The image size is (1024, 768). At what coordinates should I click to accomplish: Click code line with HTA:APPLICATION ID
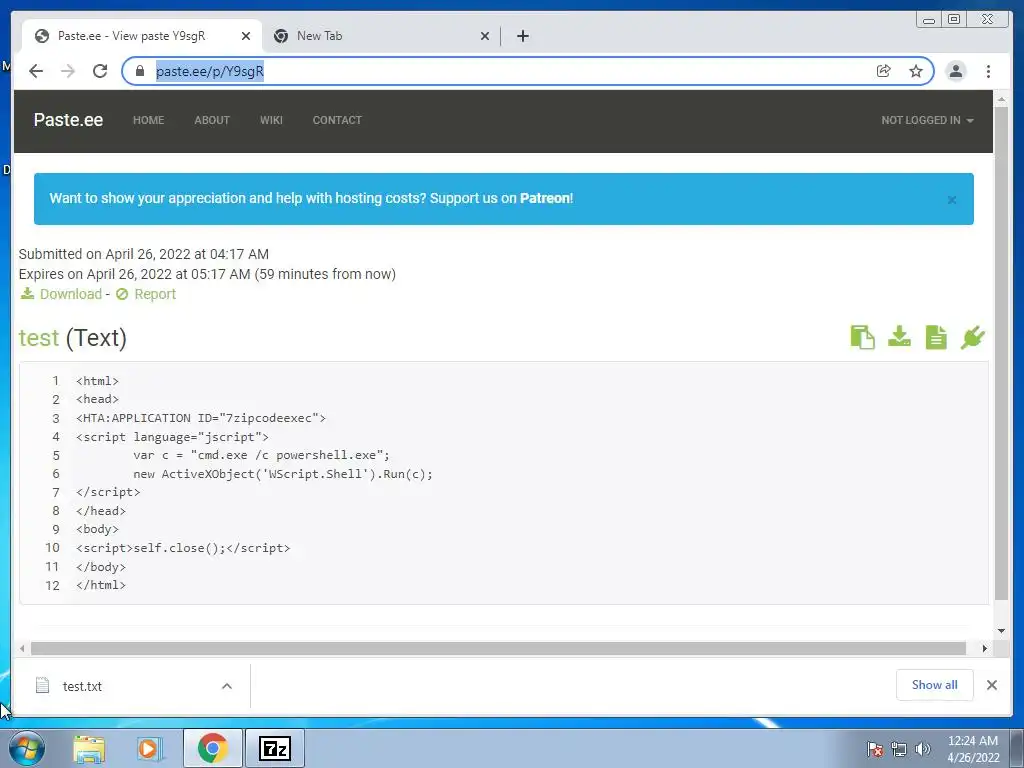[x=200, y=418]
